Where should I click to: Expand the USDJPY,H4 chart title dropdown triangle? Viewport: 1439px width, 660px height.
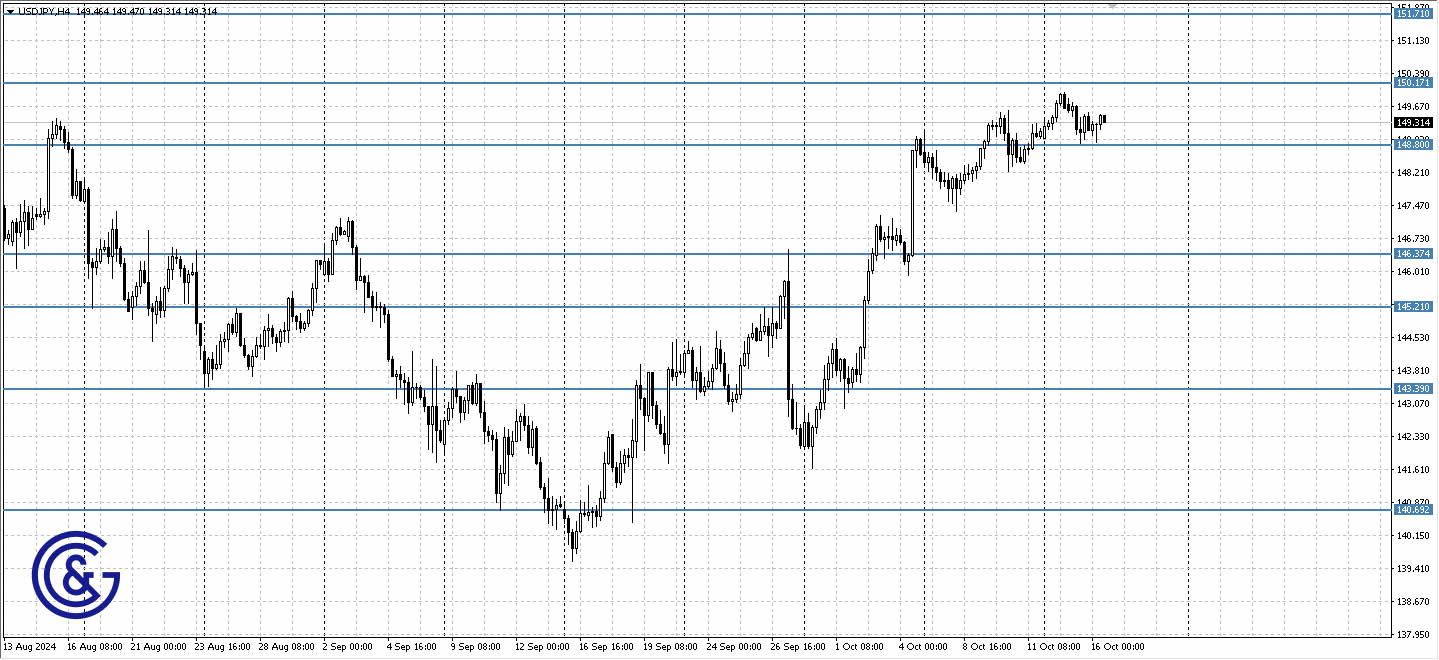10,11
